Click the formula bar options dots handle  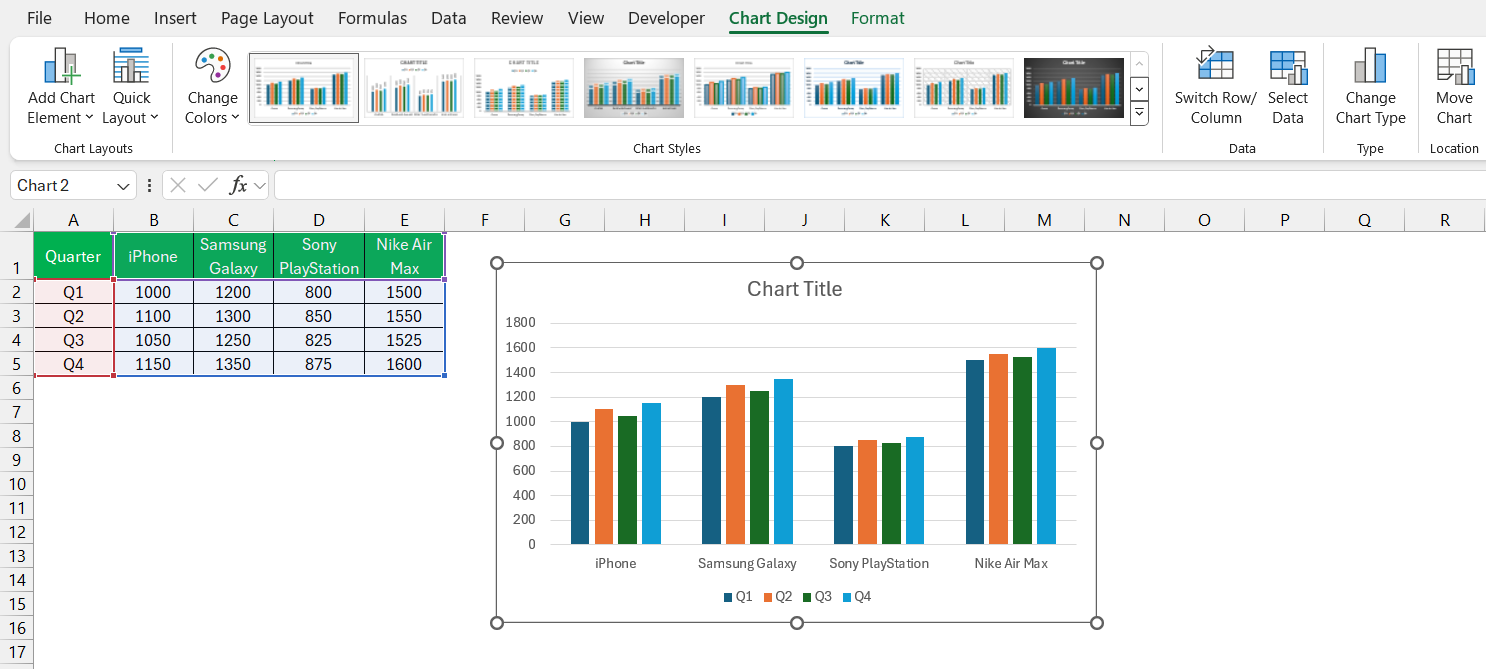[x=150, y=185]
